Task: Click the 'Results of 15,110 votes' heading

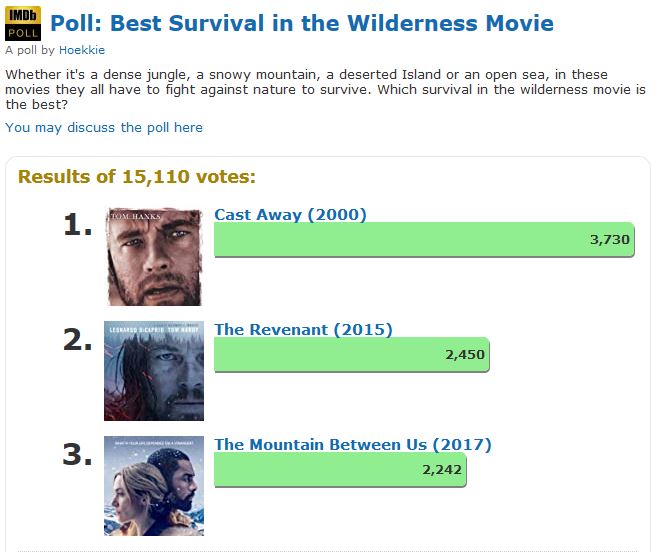Action: point(137,177)
